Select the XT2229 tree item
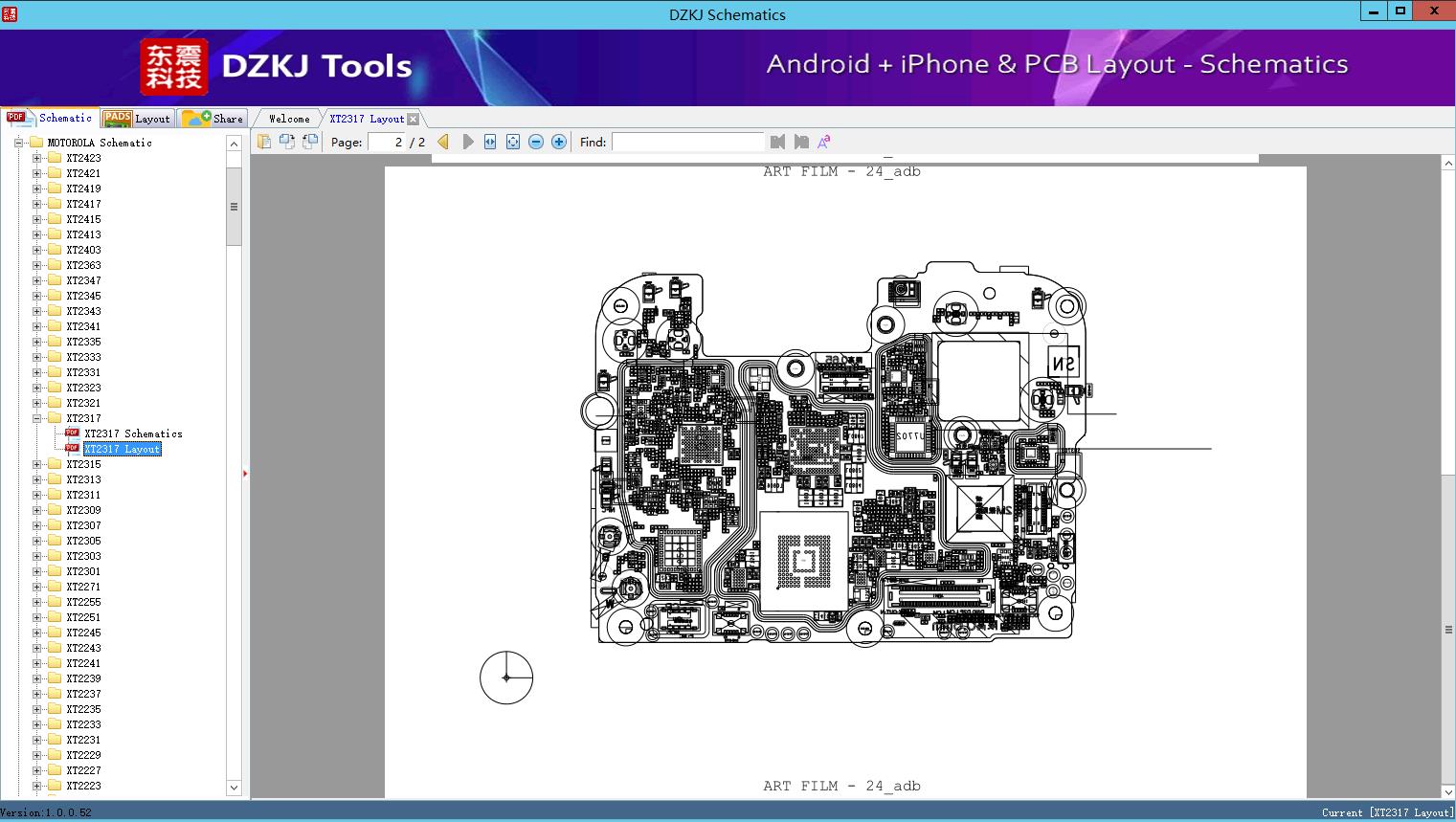Screen dimensions: 1456x822 tap(83, 755)
